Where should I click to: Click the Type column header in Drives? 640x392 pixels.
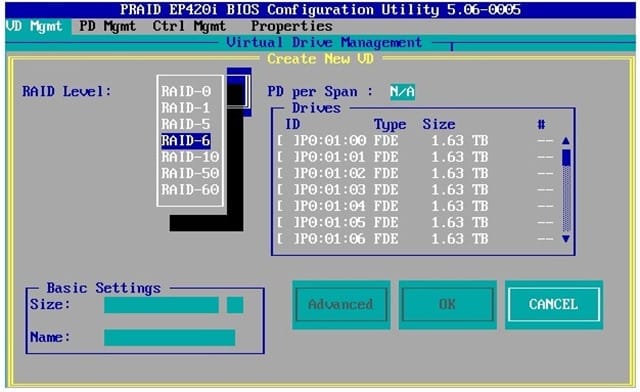(x=390, y=125)
